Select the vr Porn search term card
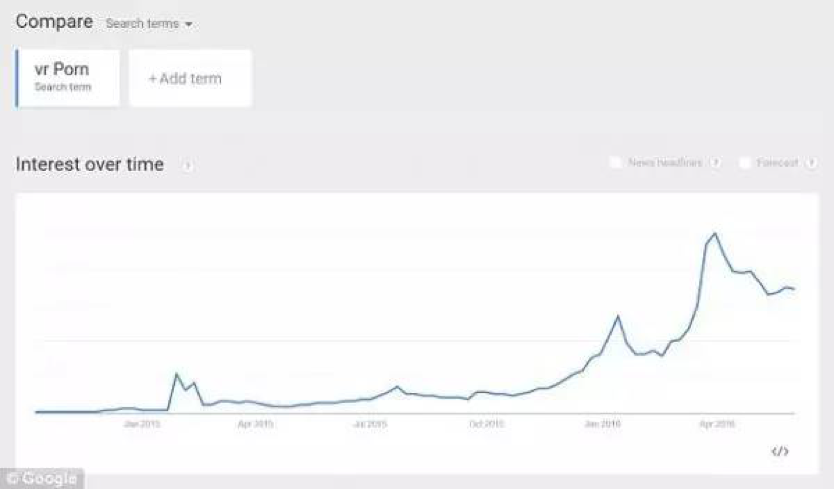834x489 pixels. coord(68,78)
